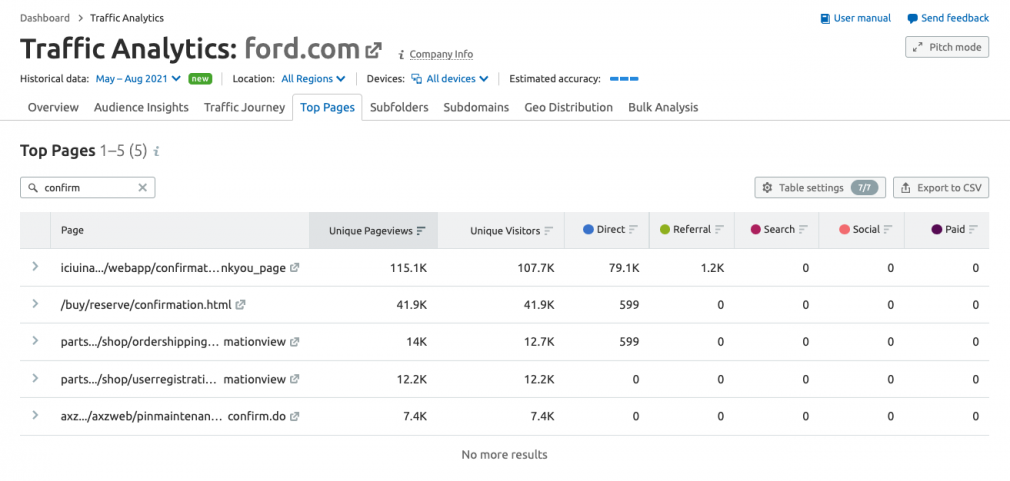Sort by Unique Pageviews icon
Viewport: 1010px width, 481px height.
(421, 231)
